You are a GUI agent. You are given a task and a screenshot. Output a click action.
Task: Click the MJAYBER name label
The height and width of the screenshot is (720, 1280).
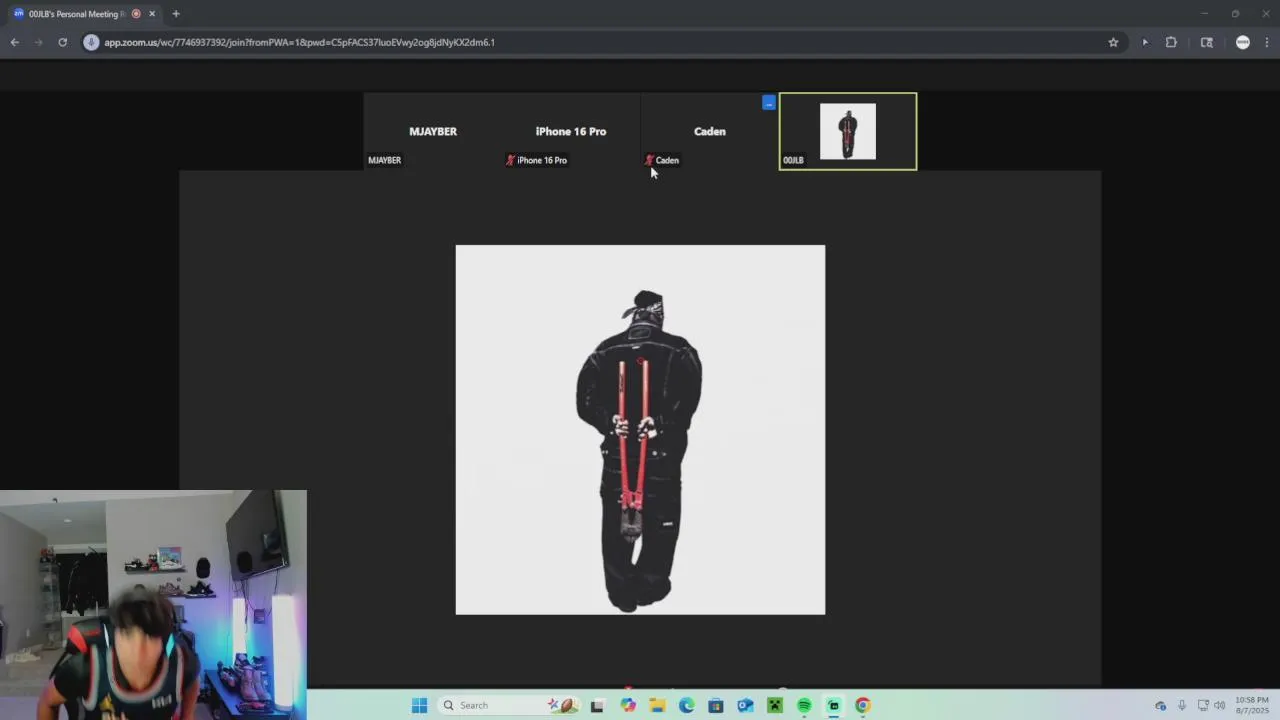click(x=384, y=160)
